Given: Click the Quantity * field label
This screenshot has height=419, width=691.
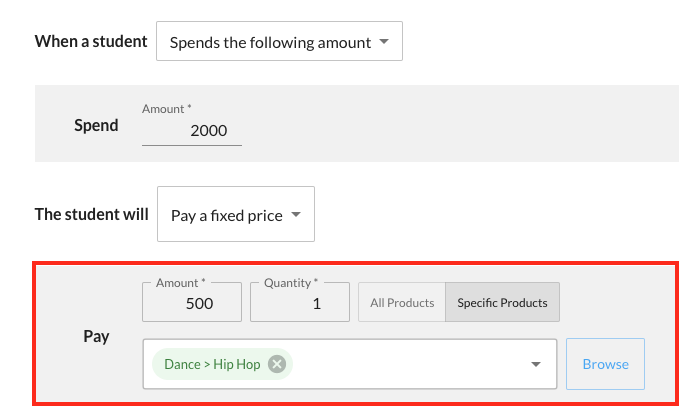Looking at the screenshot, I should point(291,283).
